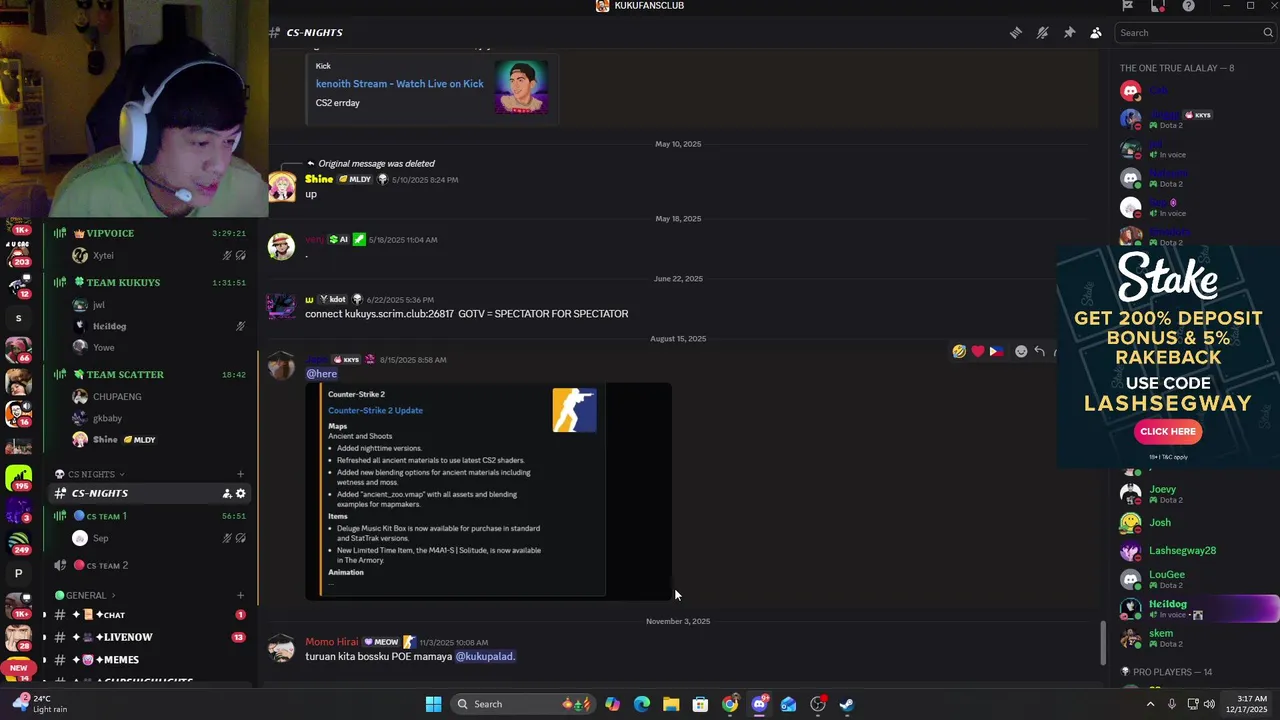Image resolution: width=1280 pixels, height=720 pixels.
Task: Open server with 195 badge in sidebar
Action: [18, 478]
